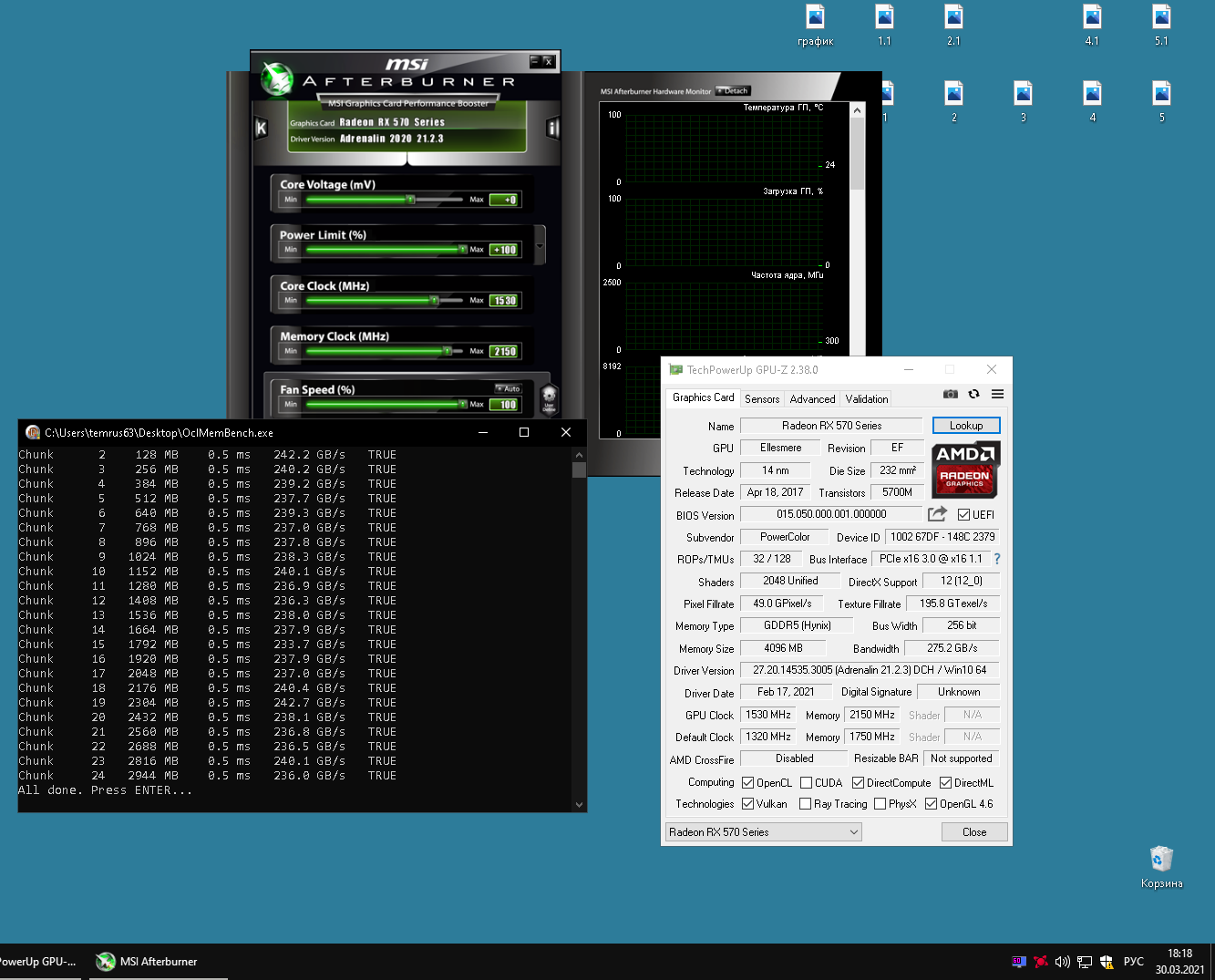Select the desktop file named 3

click(x=1023, y=102)
